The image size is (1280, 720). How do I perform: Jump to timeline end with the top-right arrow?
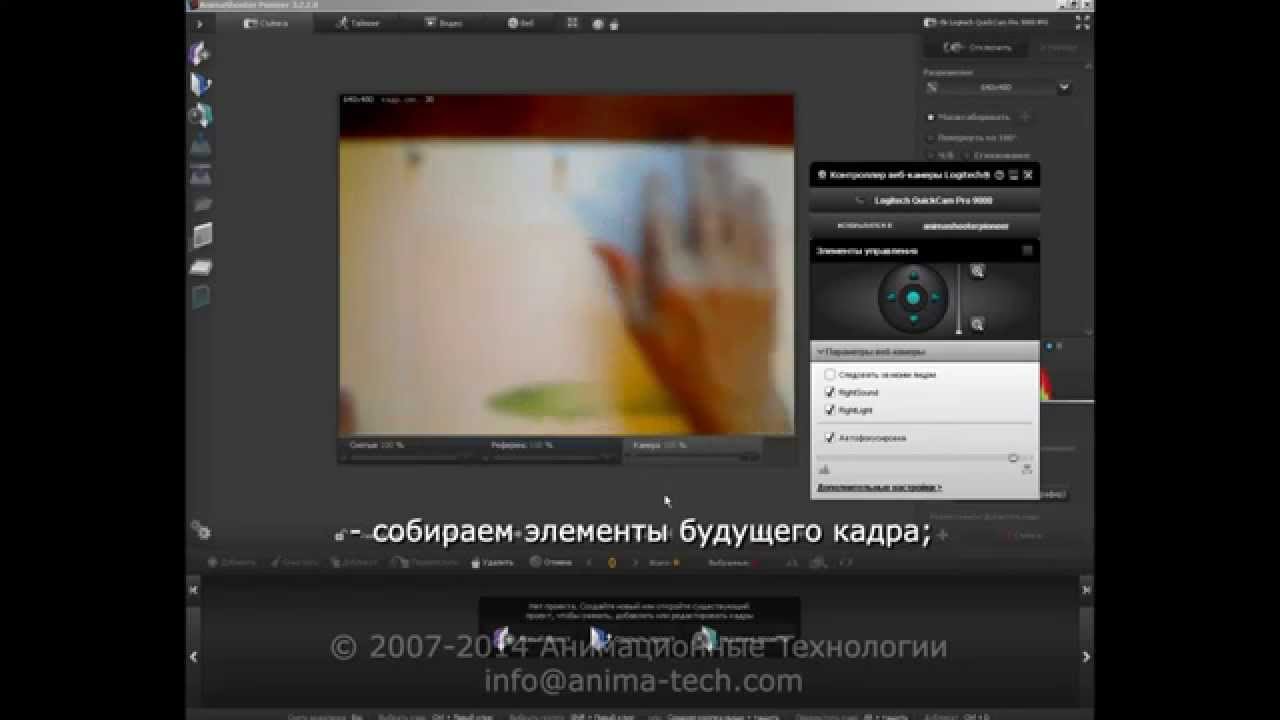click(x=1086, y=590)
